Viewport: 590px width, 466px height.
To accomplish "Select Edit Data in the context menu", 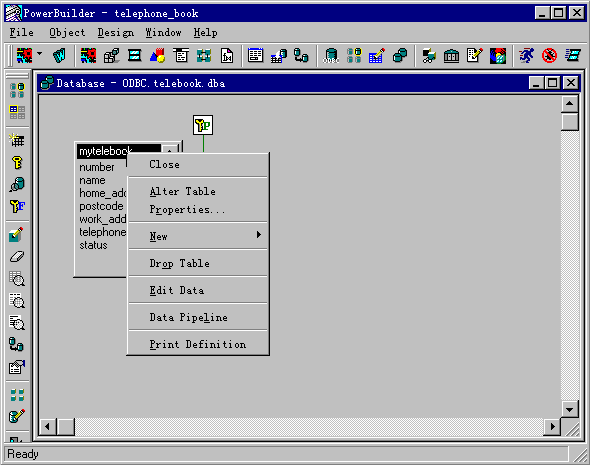I will (177, 291).
